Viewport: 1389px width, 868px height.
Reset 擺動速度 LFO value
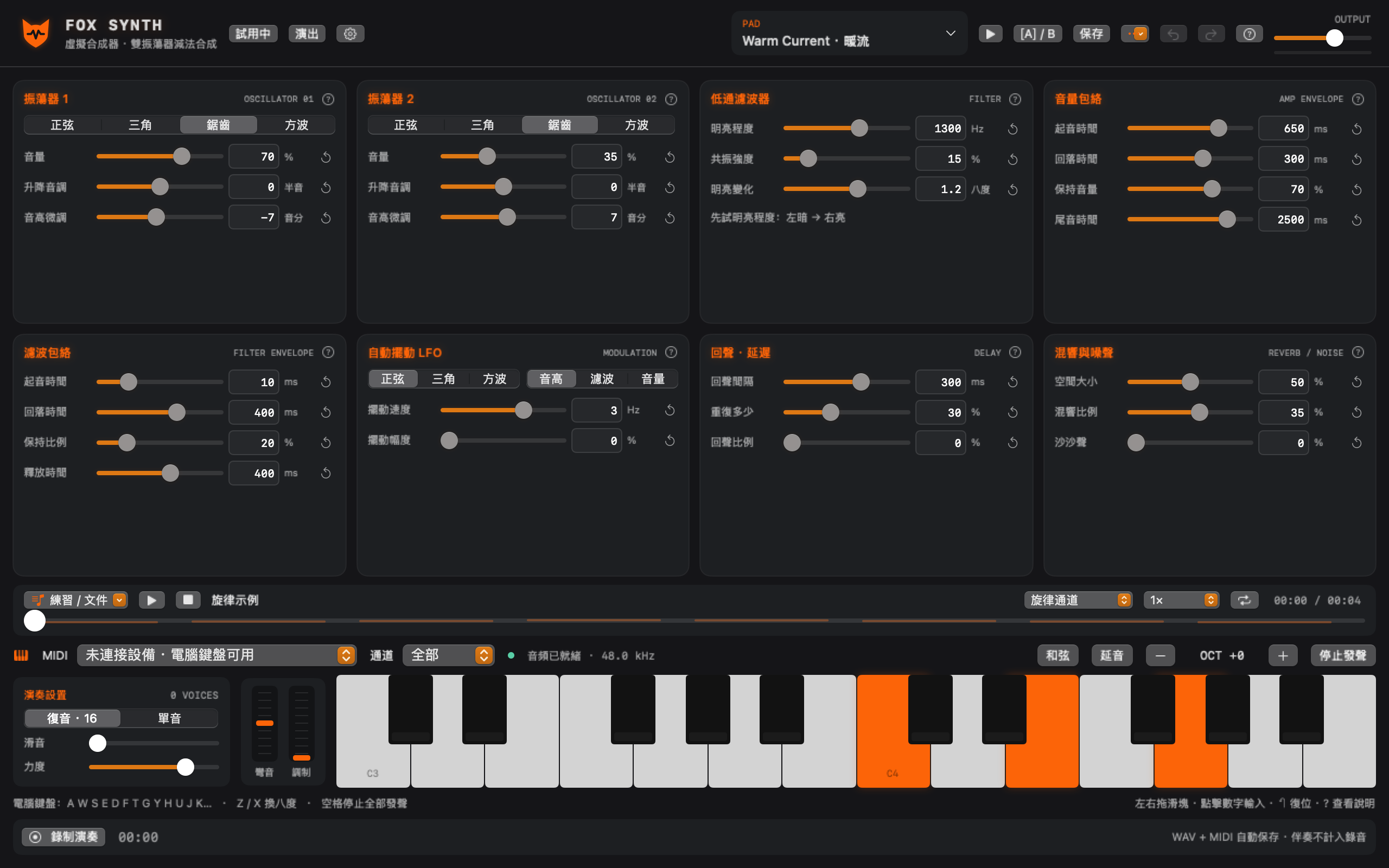coord(669,410)
